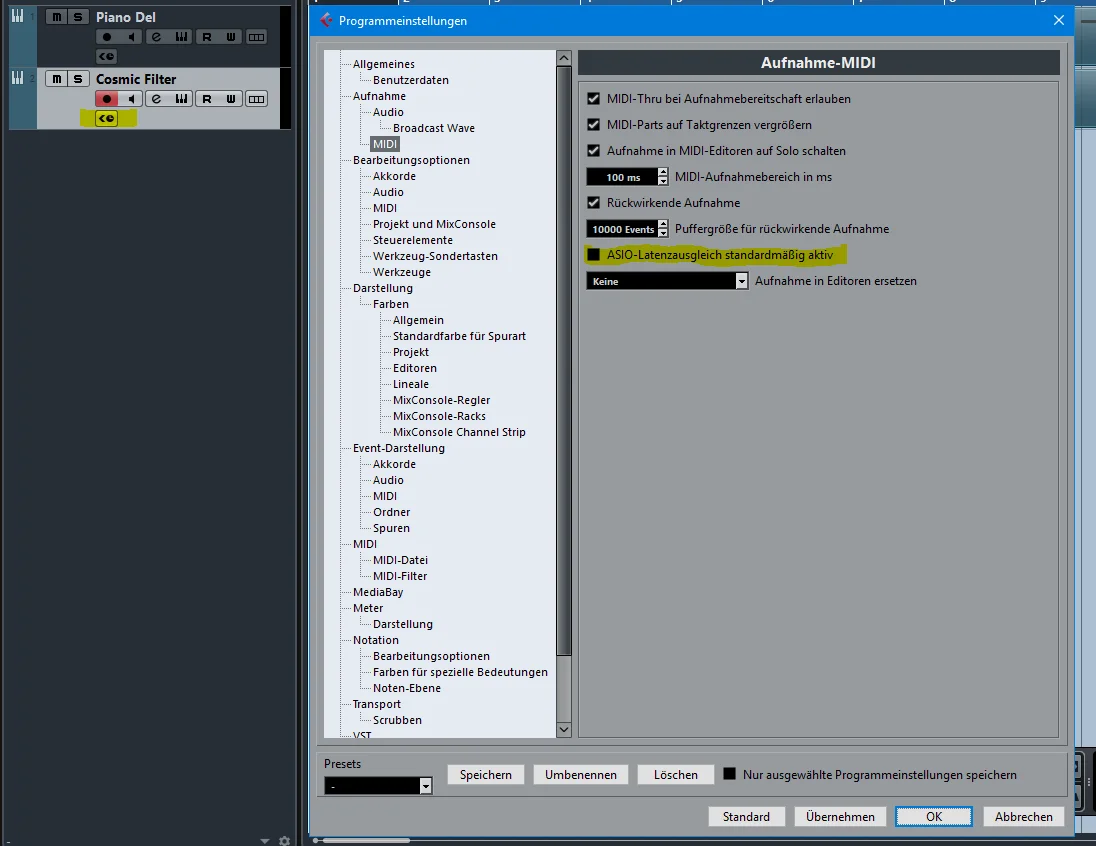Click tree scrollbar up arrow

coord(563,58)
